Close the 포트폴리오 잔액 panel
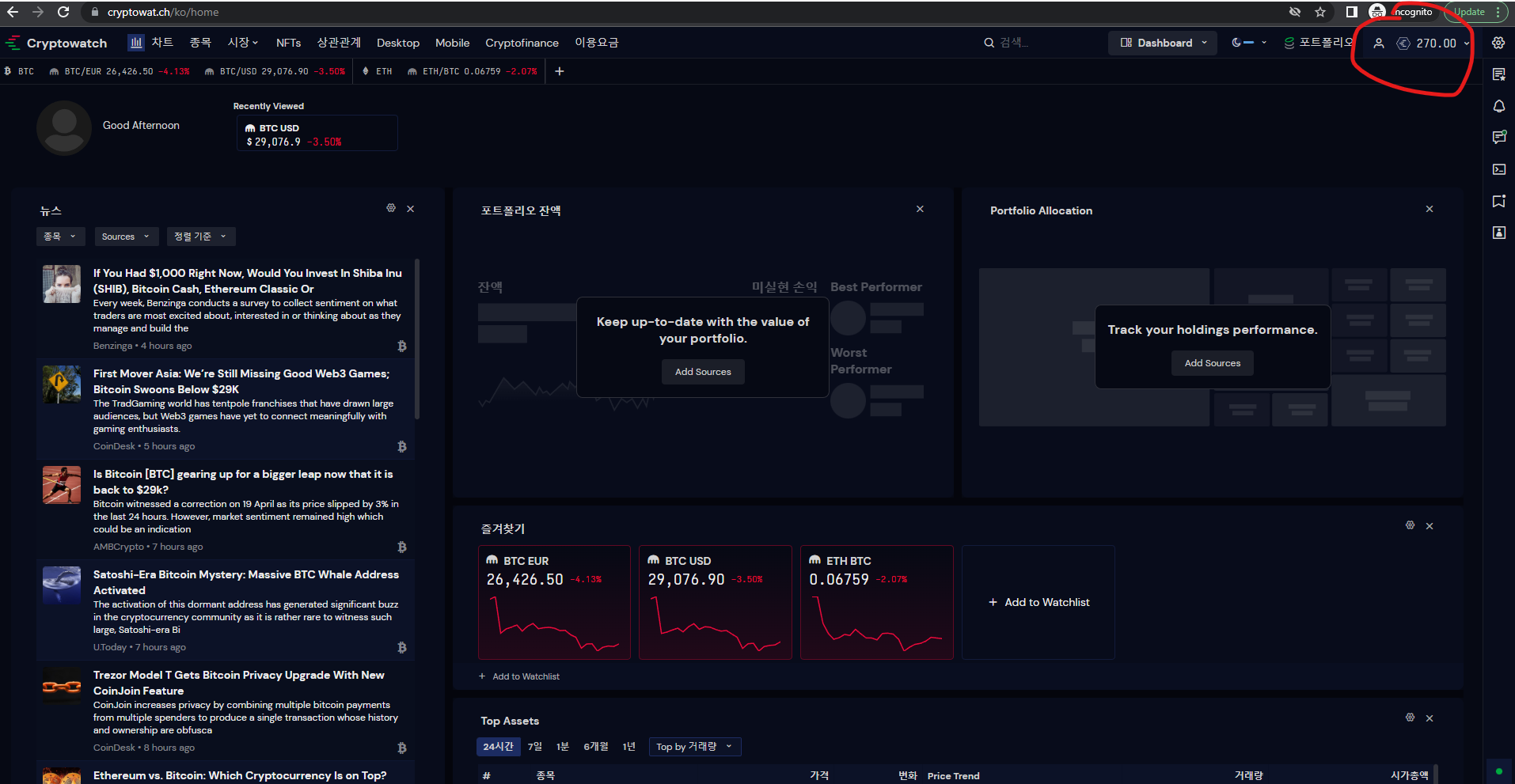Viewport: 1515px width, 784px height. [x=920, y=209]
